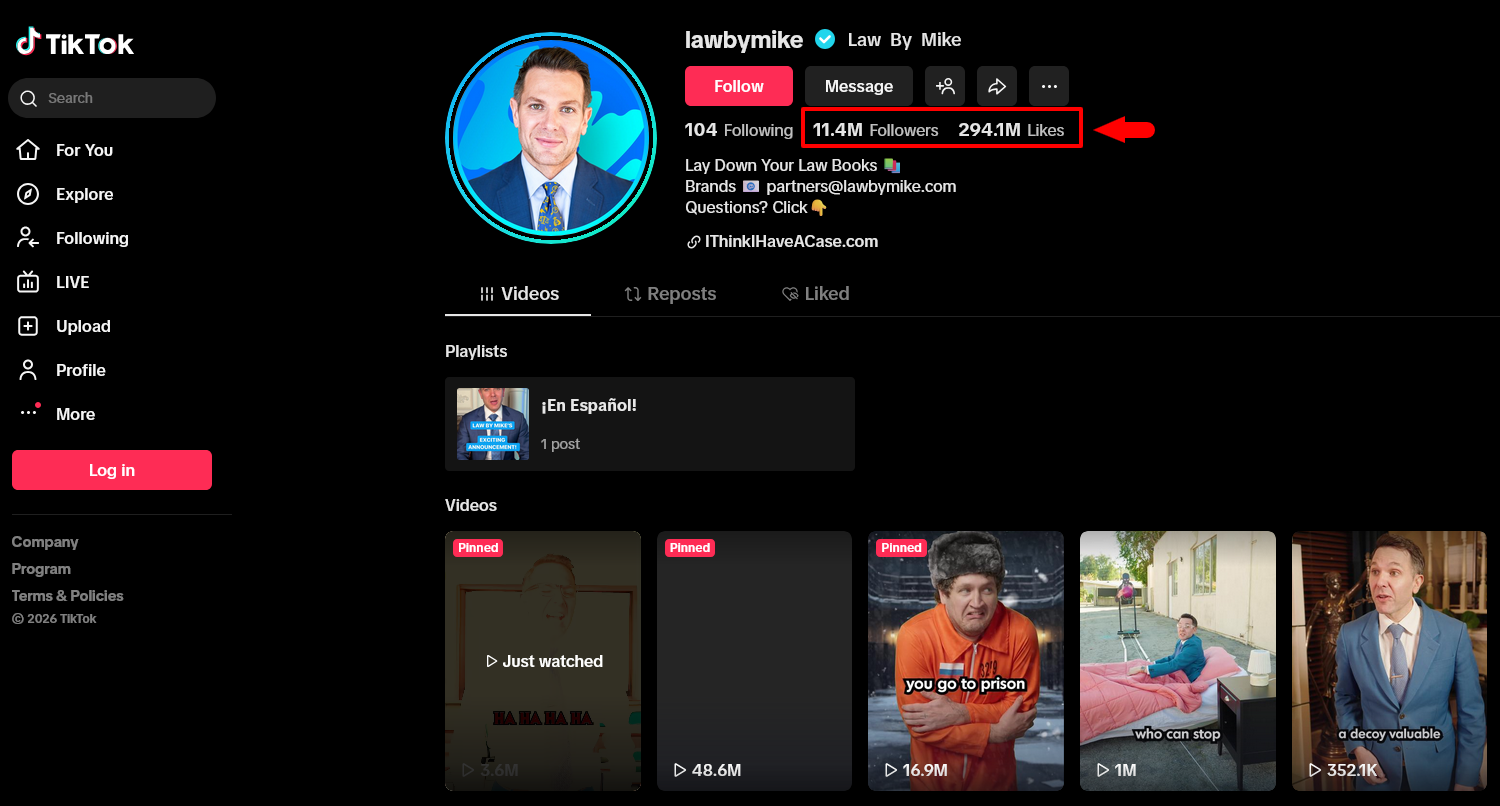
Task: Click the Search input field
Action: tap(120, 98)
